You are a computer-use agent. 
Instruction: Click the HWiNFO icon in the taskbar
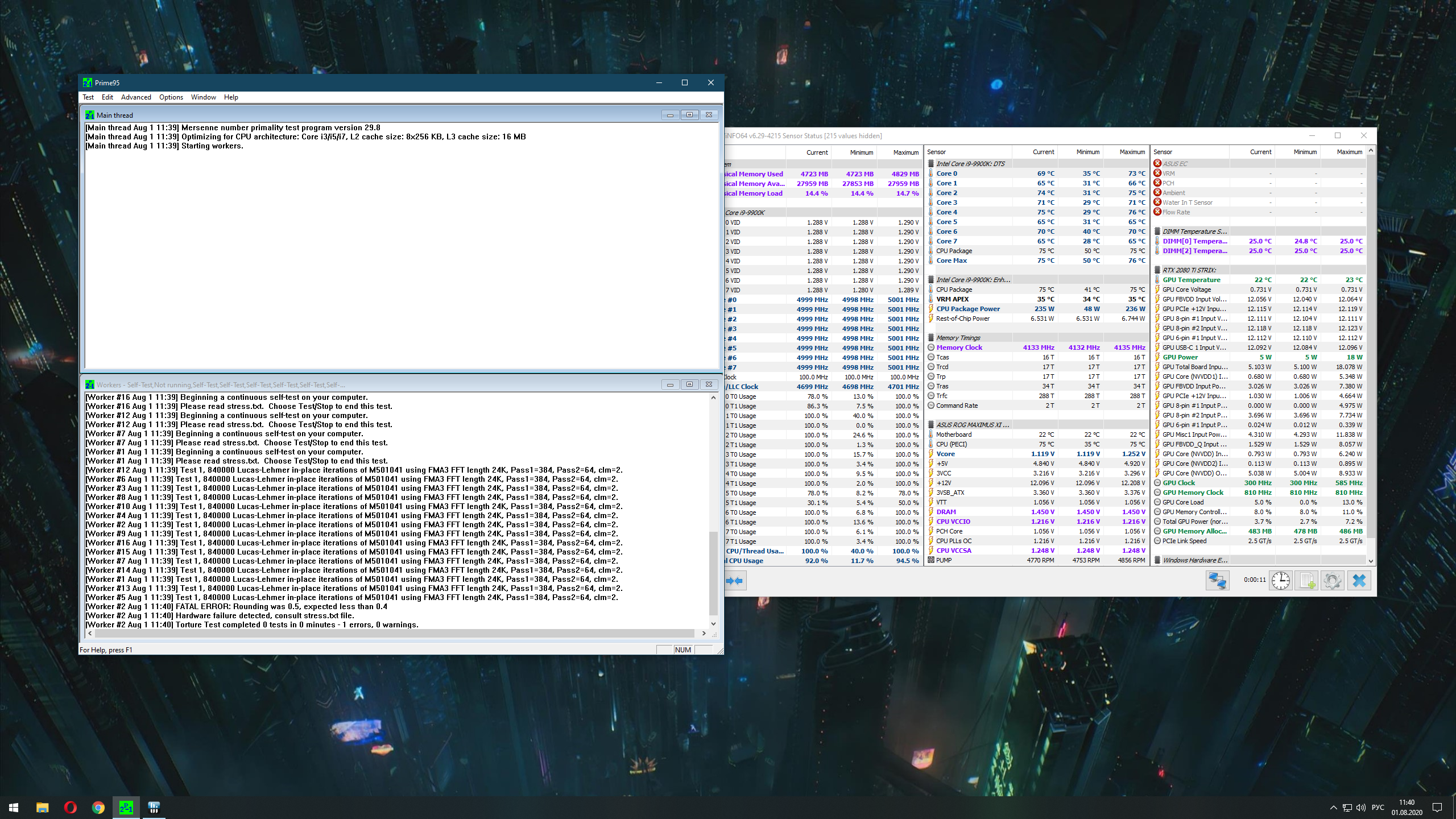154,807
